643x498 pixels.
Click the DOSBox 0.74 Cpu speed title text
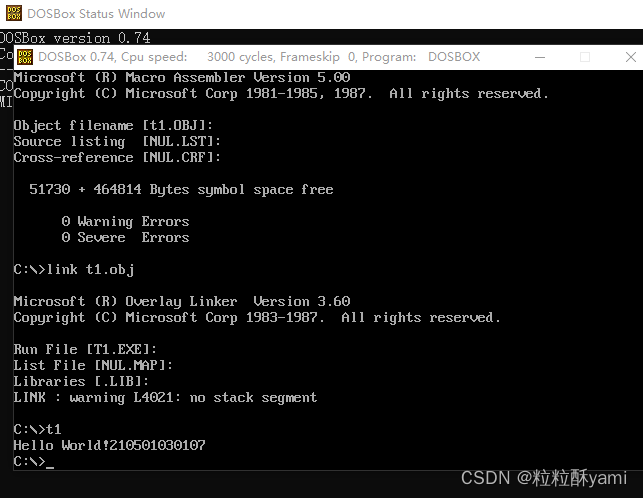259,57
